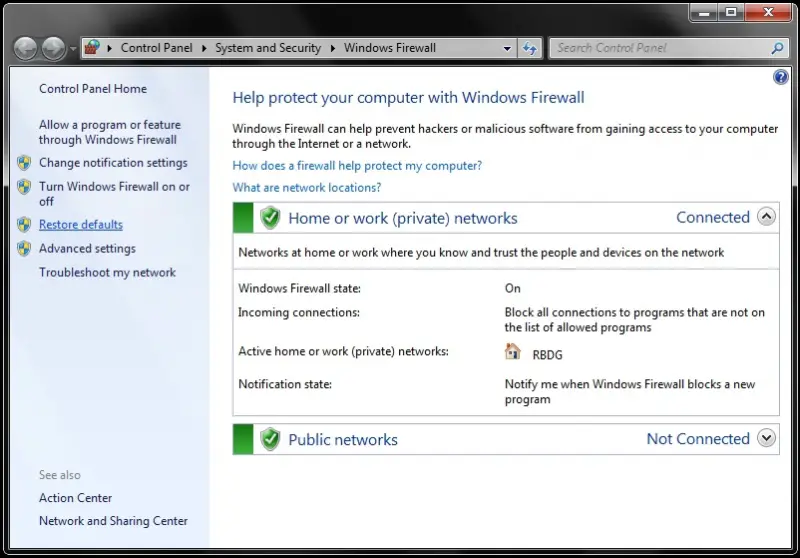
Task: Select System and Security in breadcrumb
Action: tap(268, 48)
